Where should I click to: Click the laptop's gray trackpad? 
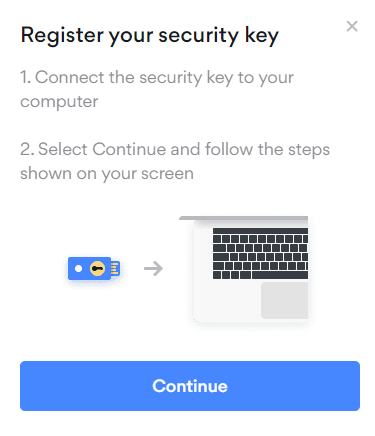pos(284,300)
